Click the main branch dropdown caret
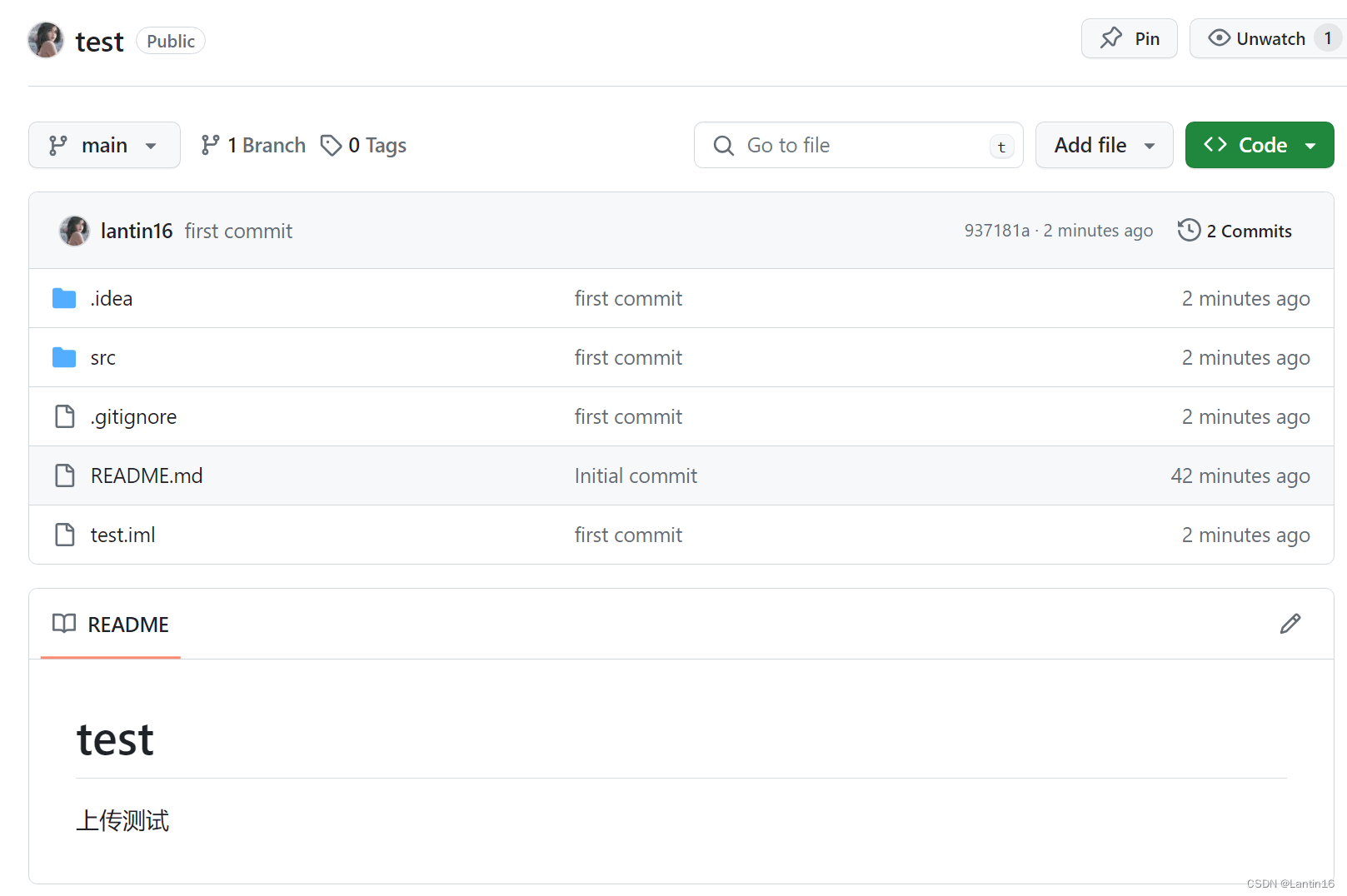 [151, 146]
